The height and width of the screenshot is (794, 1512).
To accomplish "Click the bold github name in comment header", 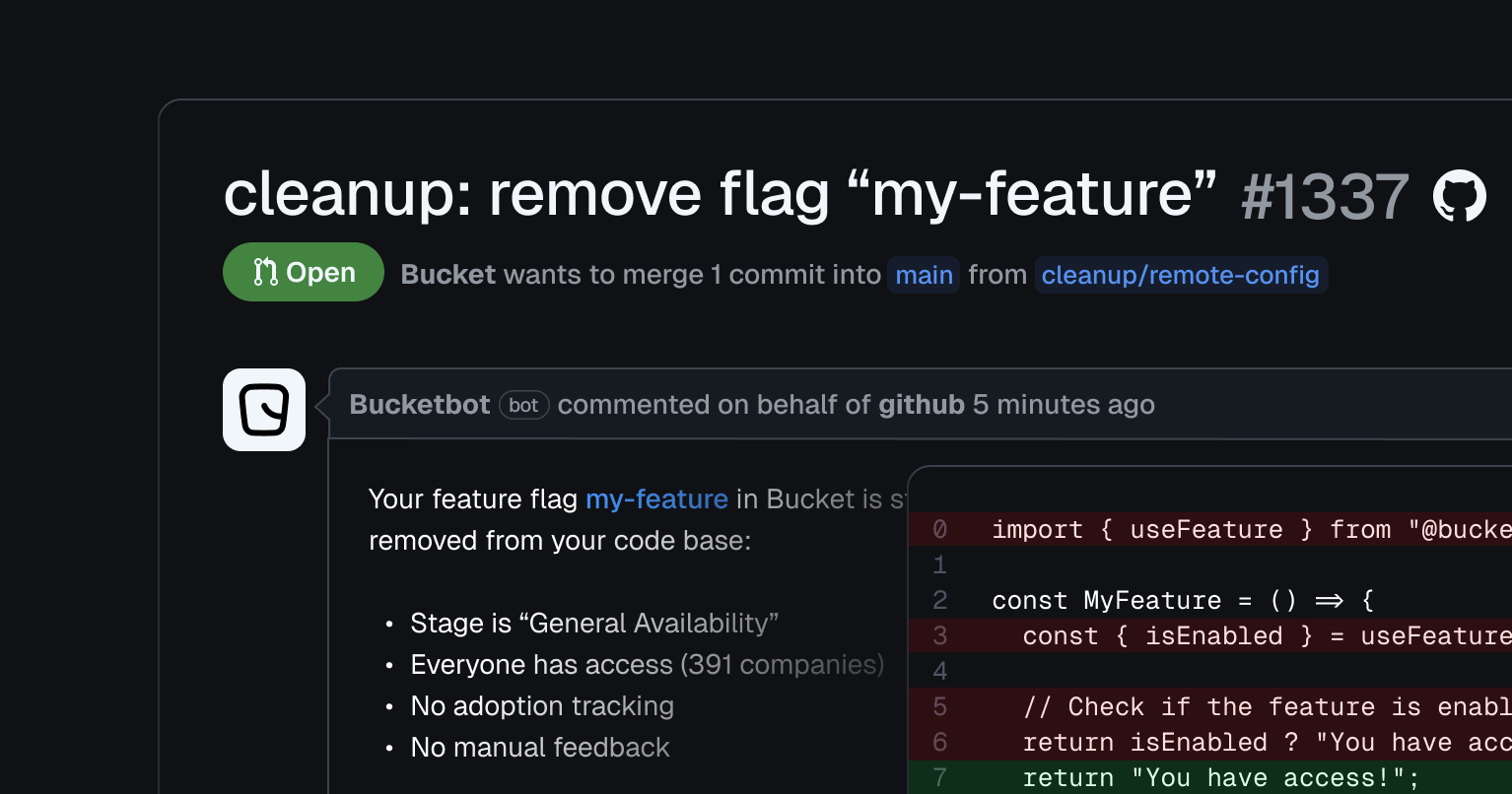I will pyautogui.click(x=922, y=405).
